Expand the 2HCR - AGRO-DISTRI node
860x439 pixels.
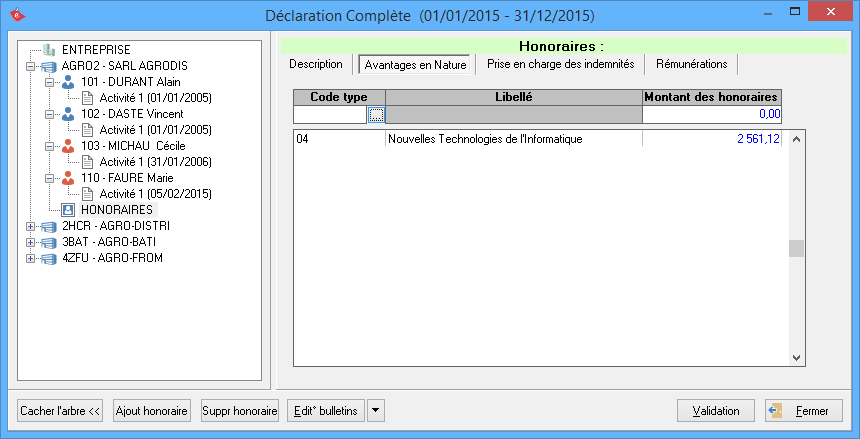[31, 226]
